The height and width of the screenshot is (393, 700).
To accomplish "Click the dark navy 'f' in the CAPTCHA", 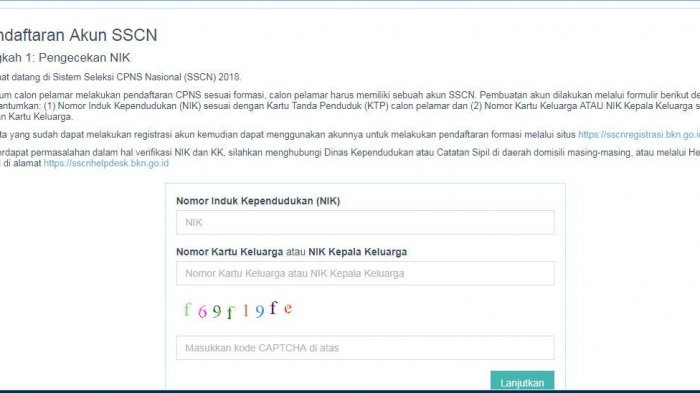I will coord(273,308).
